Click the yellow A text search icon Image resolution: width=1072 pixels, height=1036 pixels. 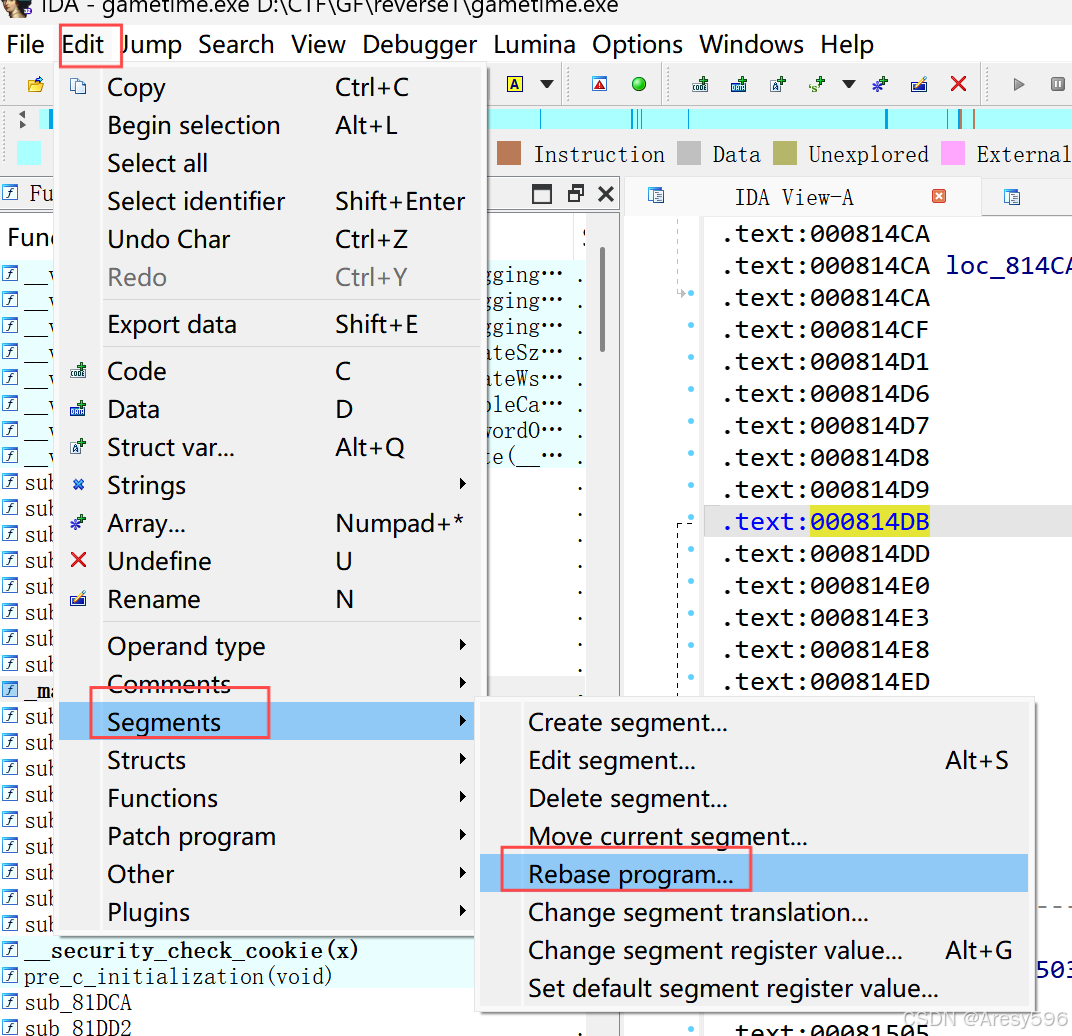(515, 84)
